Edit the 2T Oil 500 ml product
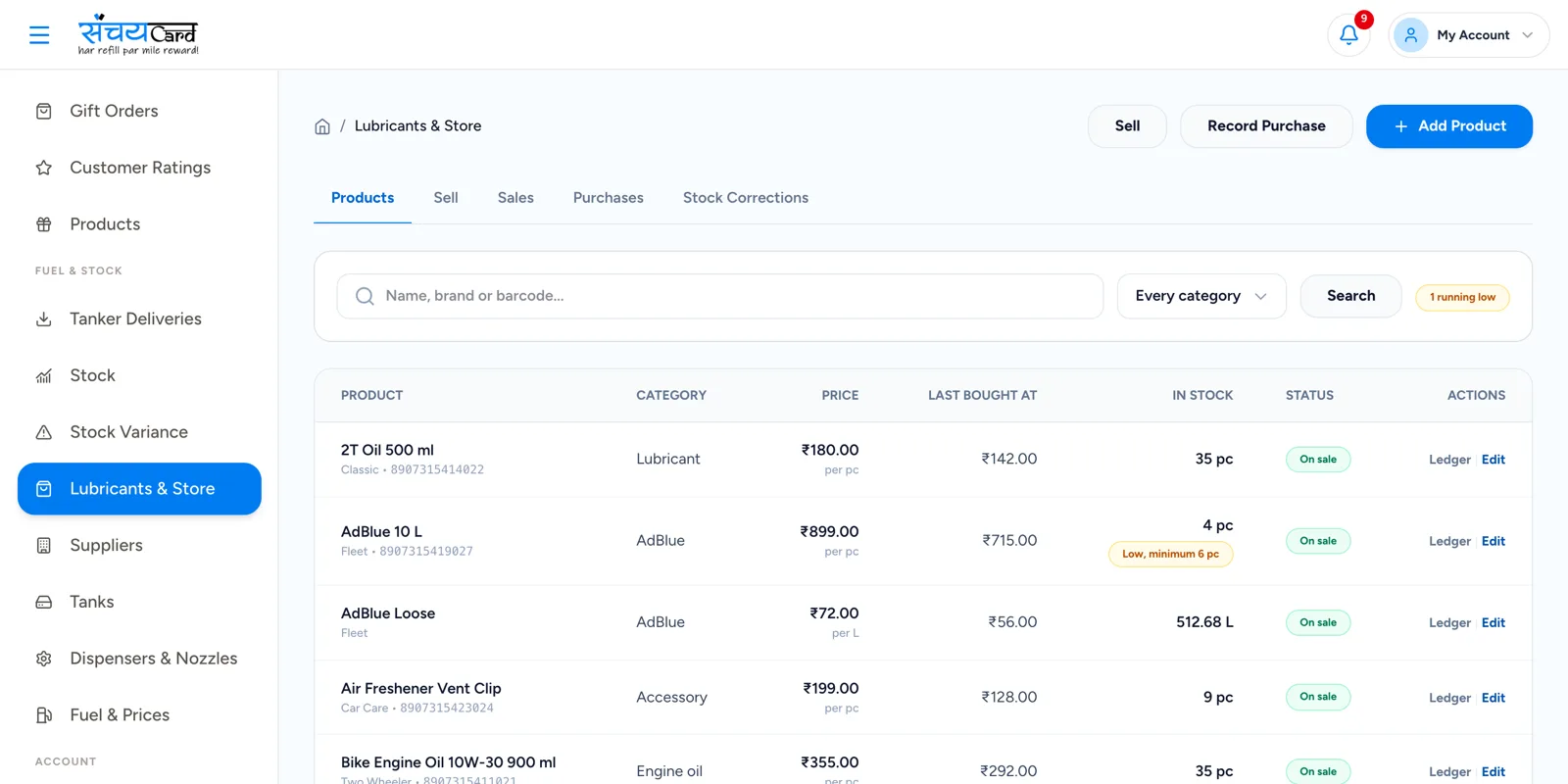 point(1494,460)
